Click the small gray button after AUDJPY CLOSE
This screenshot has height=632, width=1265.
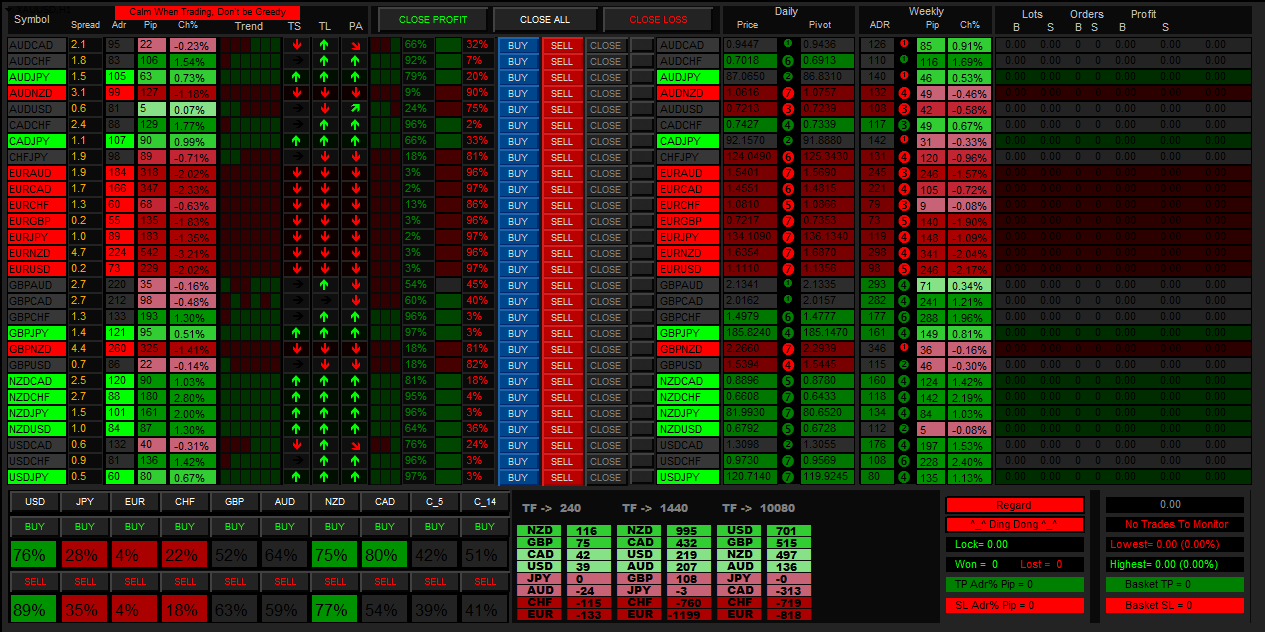(x=641, y=77)
